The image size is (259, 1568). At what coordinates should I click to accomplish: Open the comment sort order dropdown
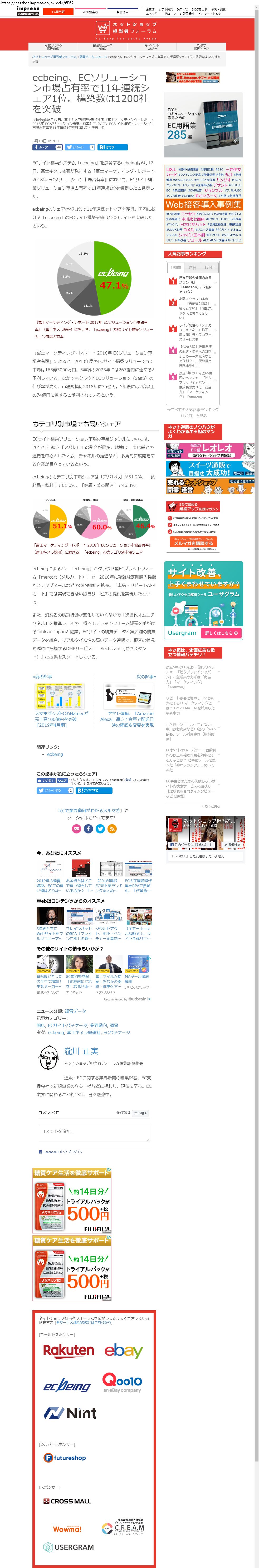click(140, 1113)
